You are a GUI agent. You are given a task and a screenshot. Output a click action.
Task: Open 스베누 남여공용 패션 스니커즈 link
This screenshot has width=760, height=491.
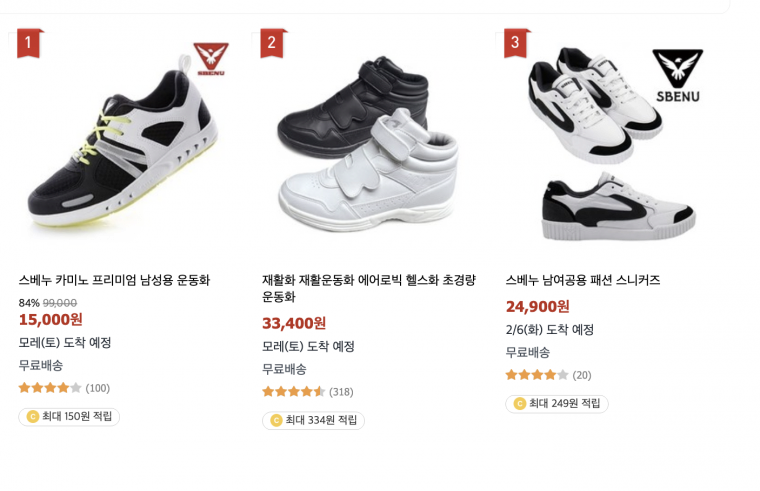[x=583, y=280]
